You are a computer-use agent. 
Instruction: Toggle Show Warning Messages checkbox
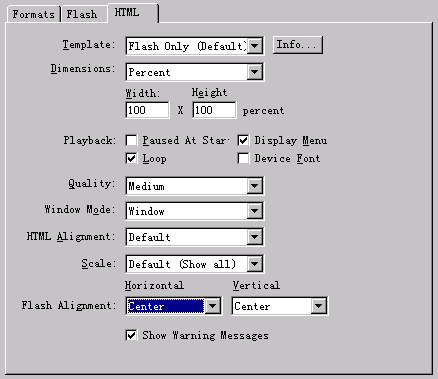pos(132,335)
